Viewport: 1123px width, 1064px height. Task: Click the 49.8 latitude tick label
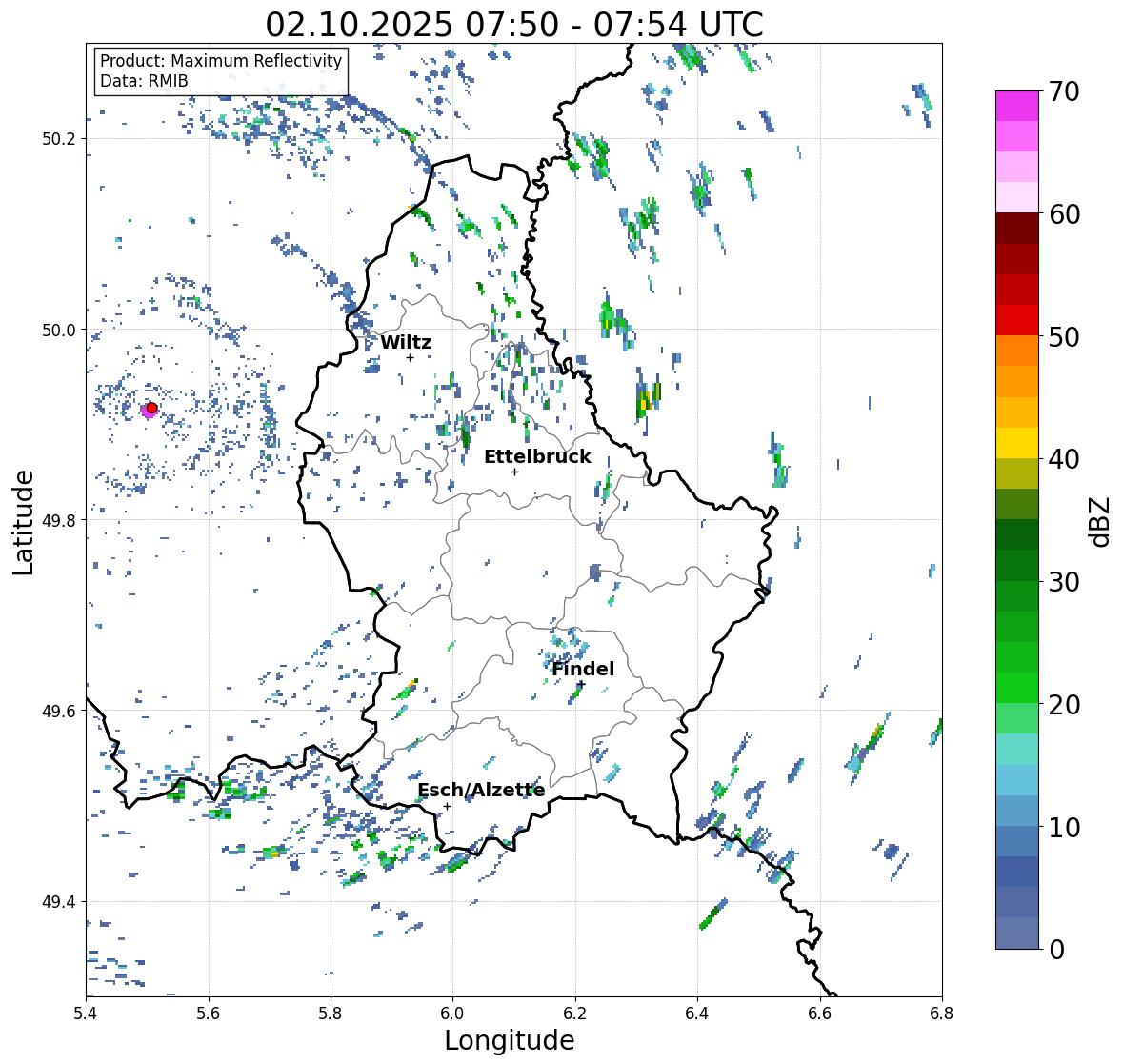[60, 520]
